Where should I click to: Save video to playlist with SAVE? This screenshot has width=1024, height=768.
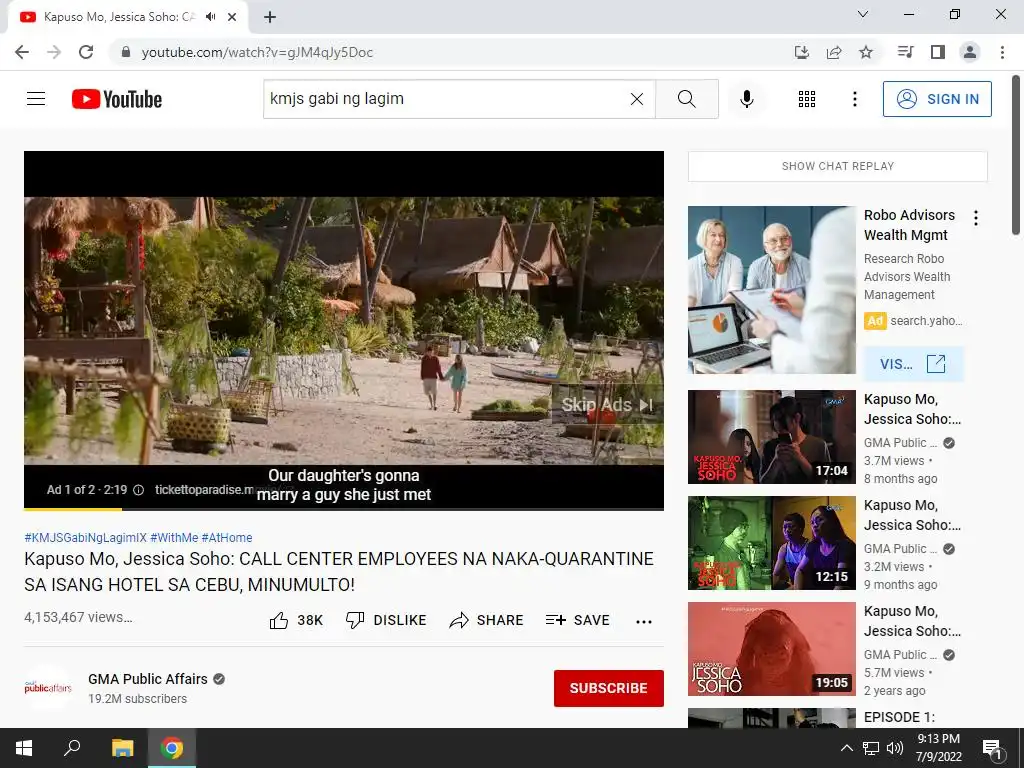click(x=577, y=620)
